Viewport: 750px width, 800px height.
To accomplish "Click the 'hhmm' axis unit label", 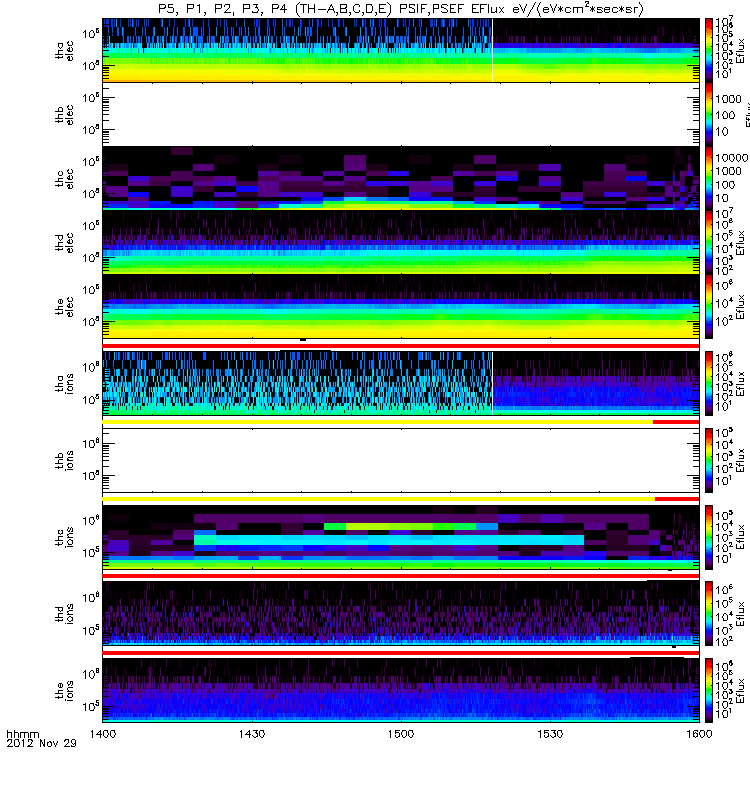I will pyautogui.click(x=23, y=734).
